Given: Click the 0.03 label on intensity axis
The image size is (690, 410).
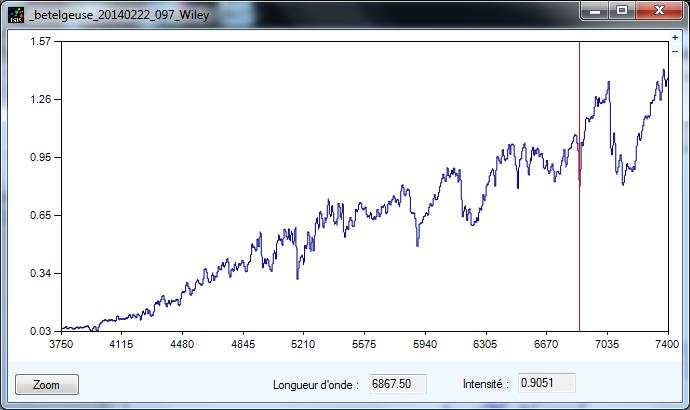Looking at the screenshot, I should coord(40,330).
